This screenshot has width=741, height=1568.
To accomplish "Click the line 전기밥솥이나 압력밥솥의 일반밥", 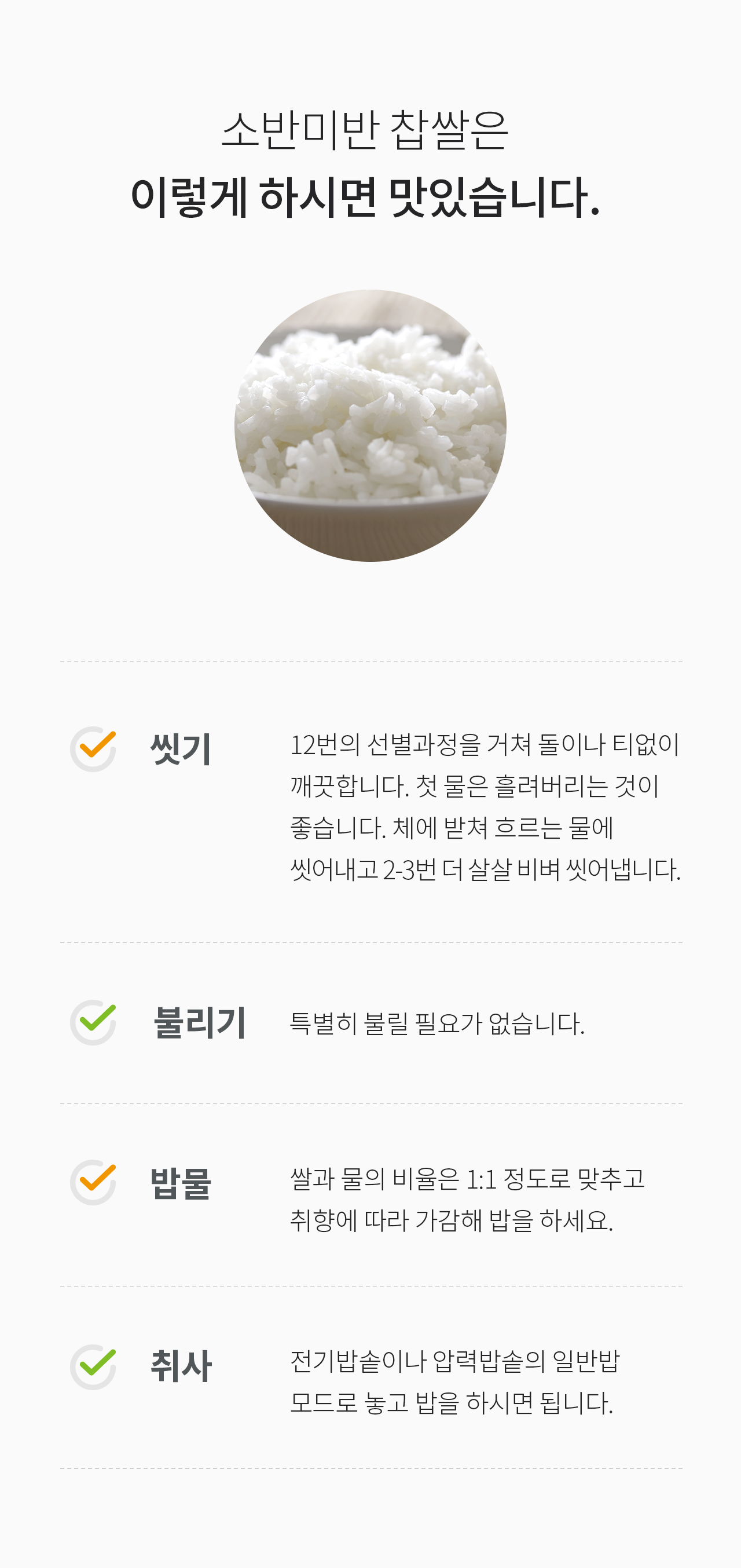I will coord(454,1362).
